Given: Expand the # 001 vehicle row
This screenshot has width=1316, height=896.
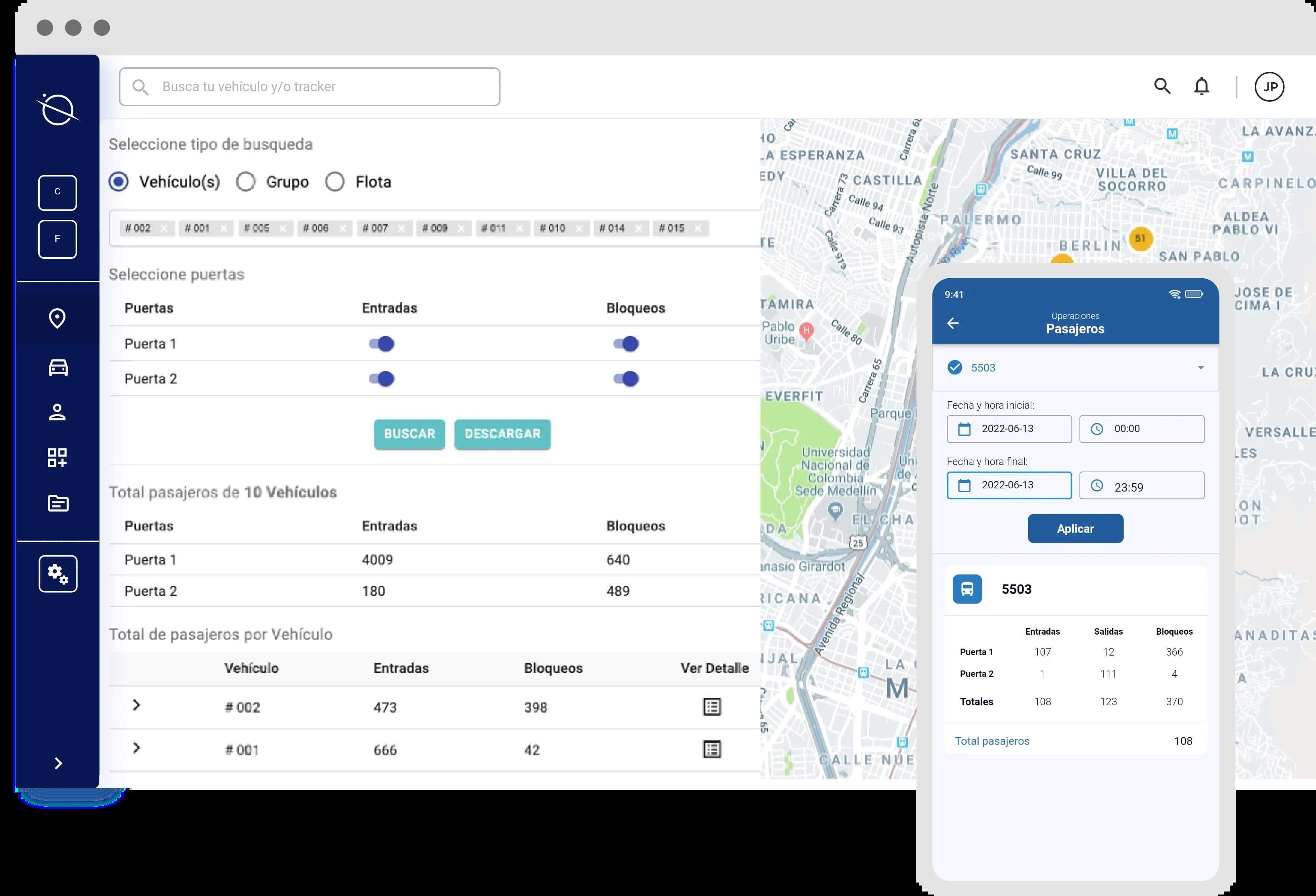Looking at the screenshot, I should click(x=136, y=748).
